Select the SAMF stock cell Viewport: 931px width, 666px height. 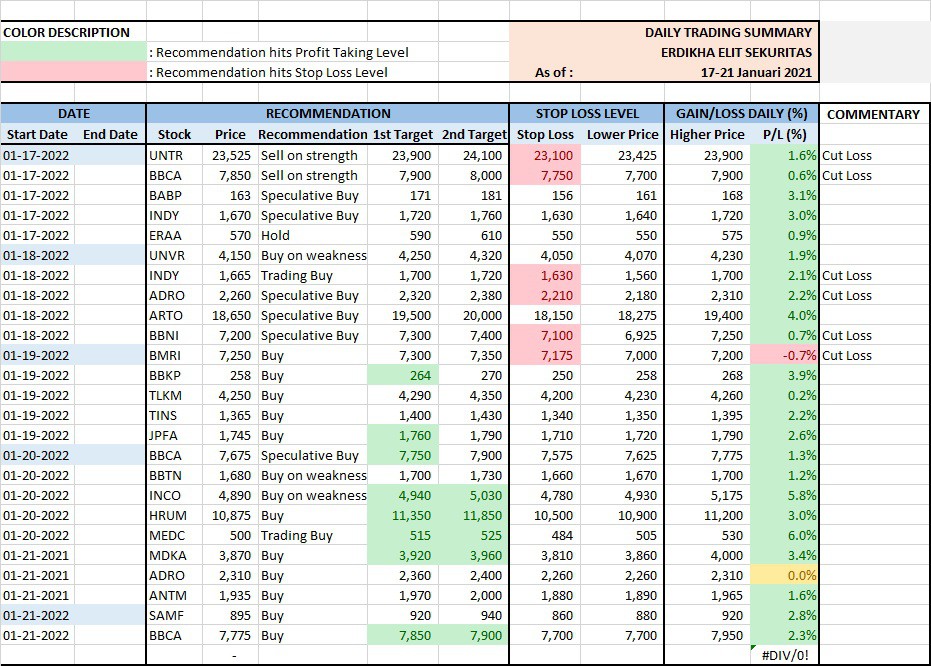(166, 615)
